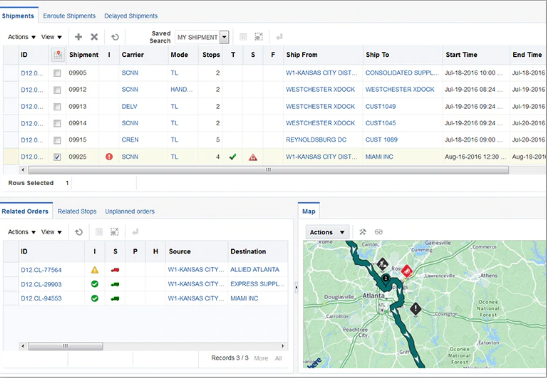Click the black exclamation marker near Covington

[x=415, y=309]
